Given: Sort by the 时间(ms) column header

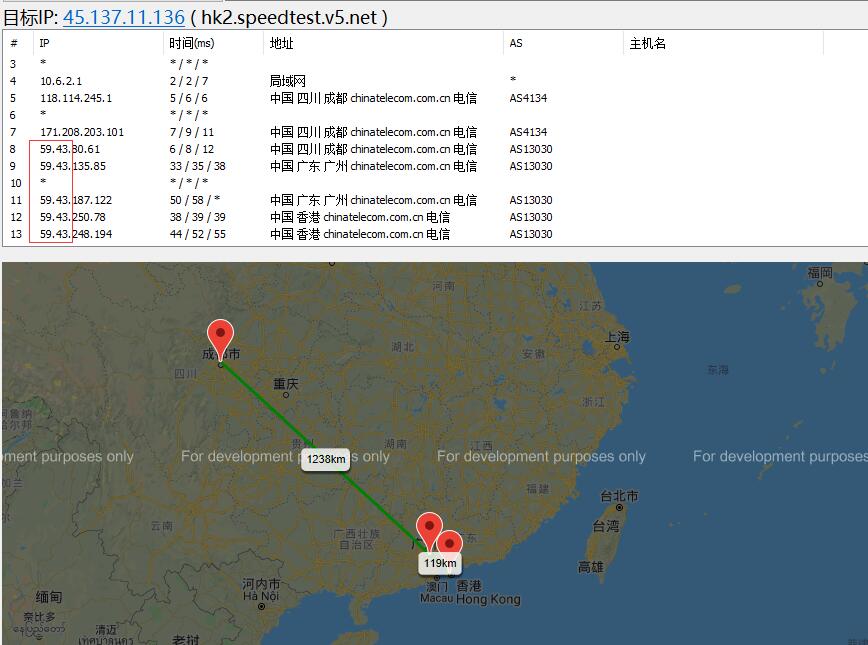Looking at the screenshot, I should (x=213, y=43).
